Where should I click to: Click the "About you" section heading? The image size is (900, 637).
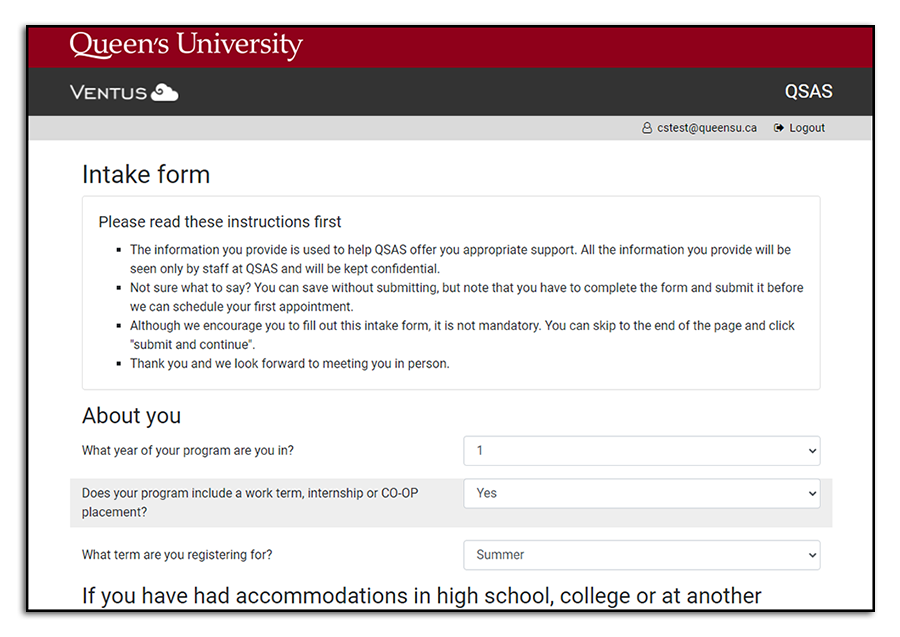click(x=131, y=416)
